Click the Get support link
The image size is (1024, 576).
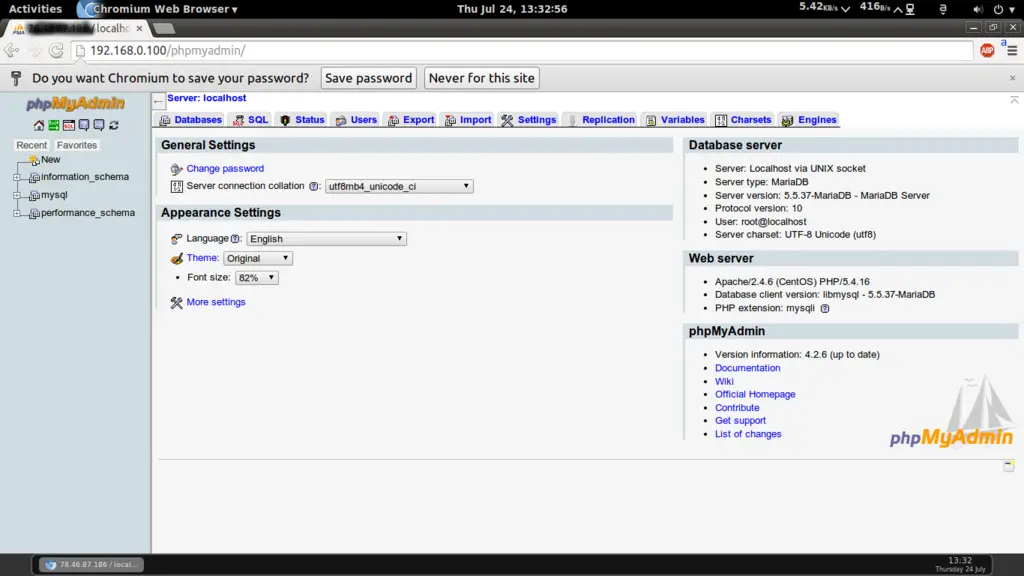coord(741,421)
